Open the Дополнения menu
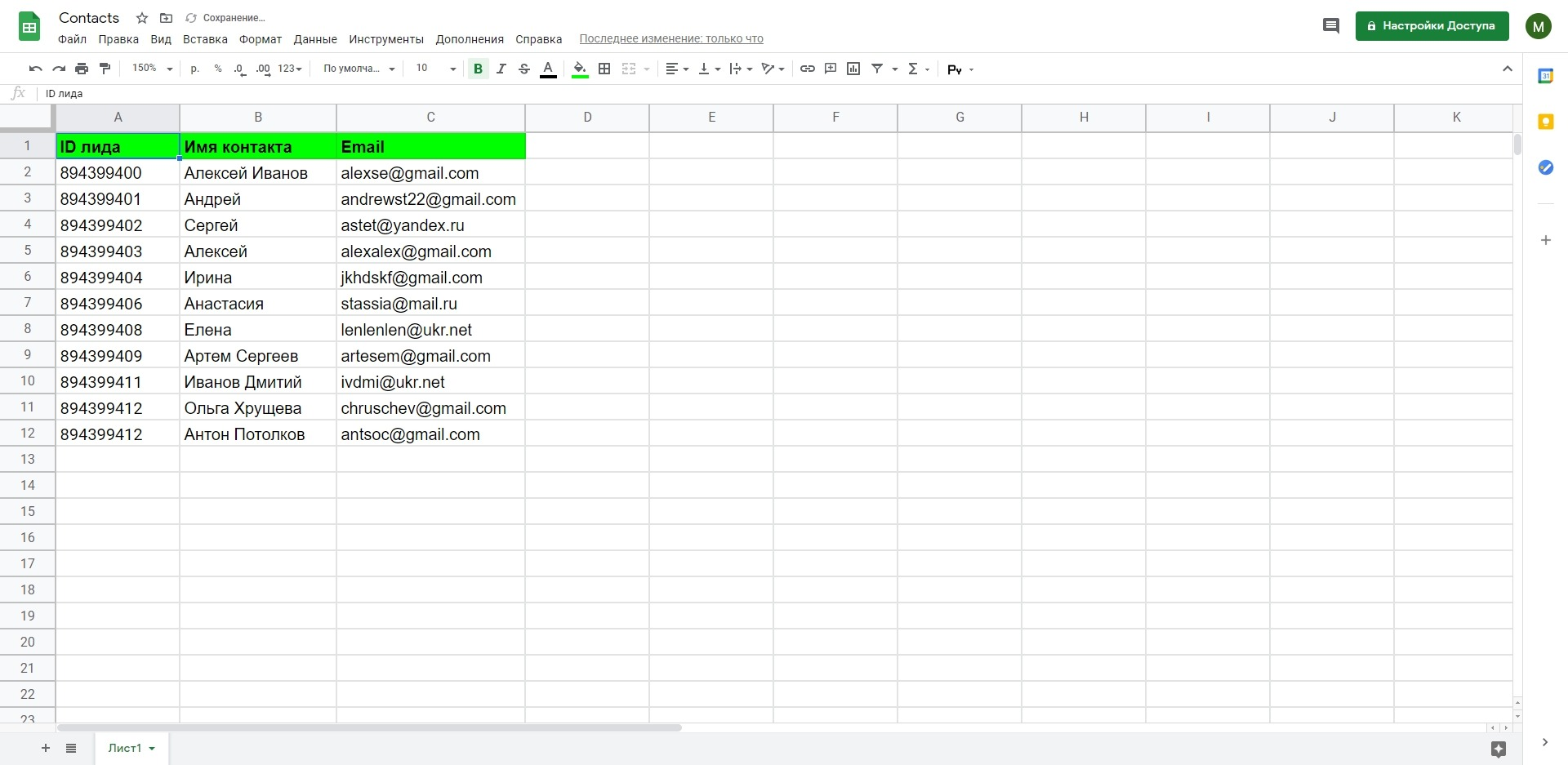 point(470,39)
